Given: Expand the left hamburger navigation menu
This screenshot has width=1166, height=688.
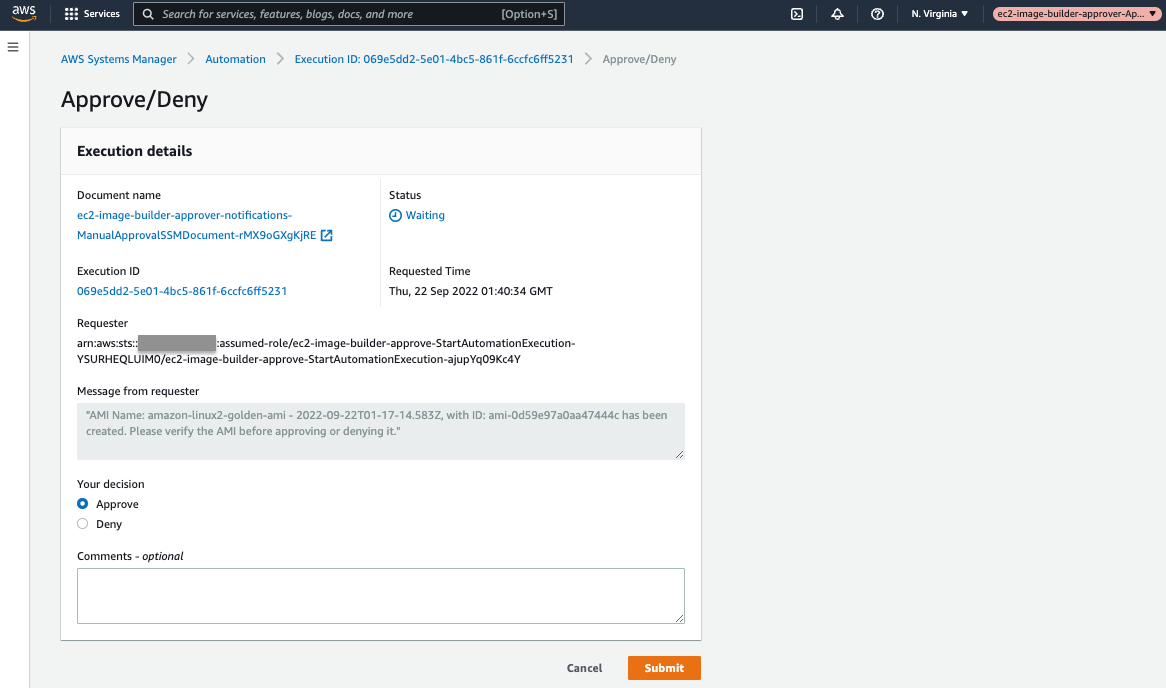Looking at the screenshot, I should click(13, 47).
